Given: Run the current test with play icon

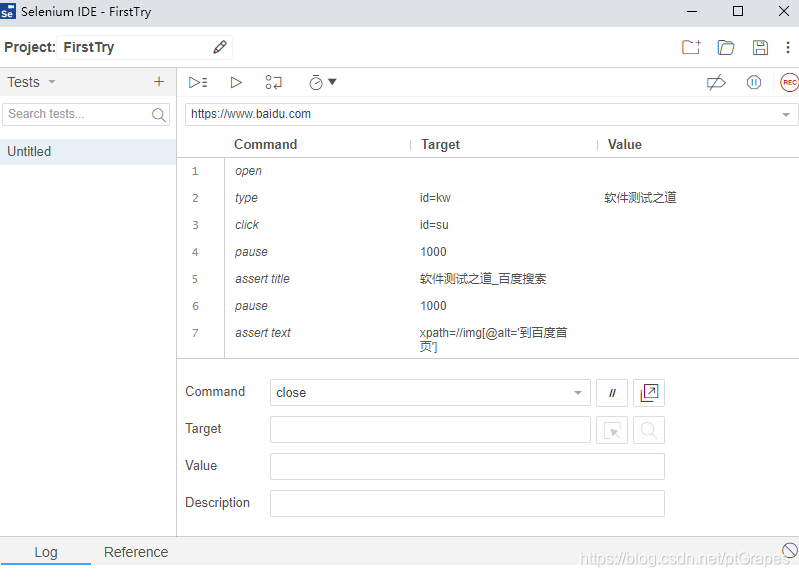Looking at the screenshot, I should tap(236, 82).
